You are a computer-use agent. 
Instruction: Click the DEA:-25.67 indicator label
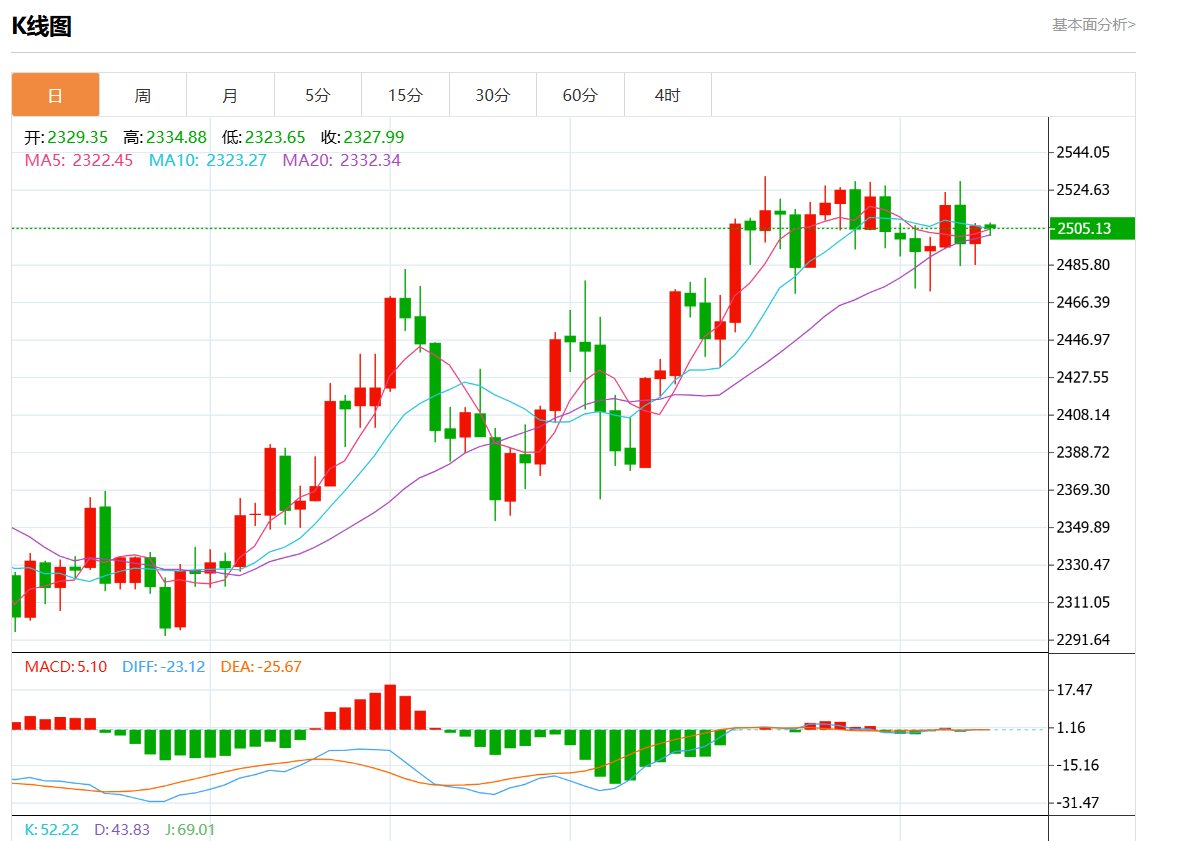[261, 667]
